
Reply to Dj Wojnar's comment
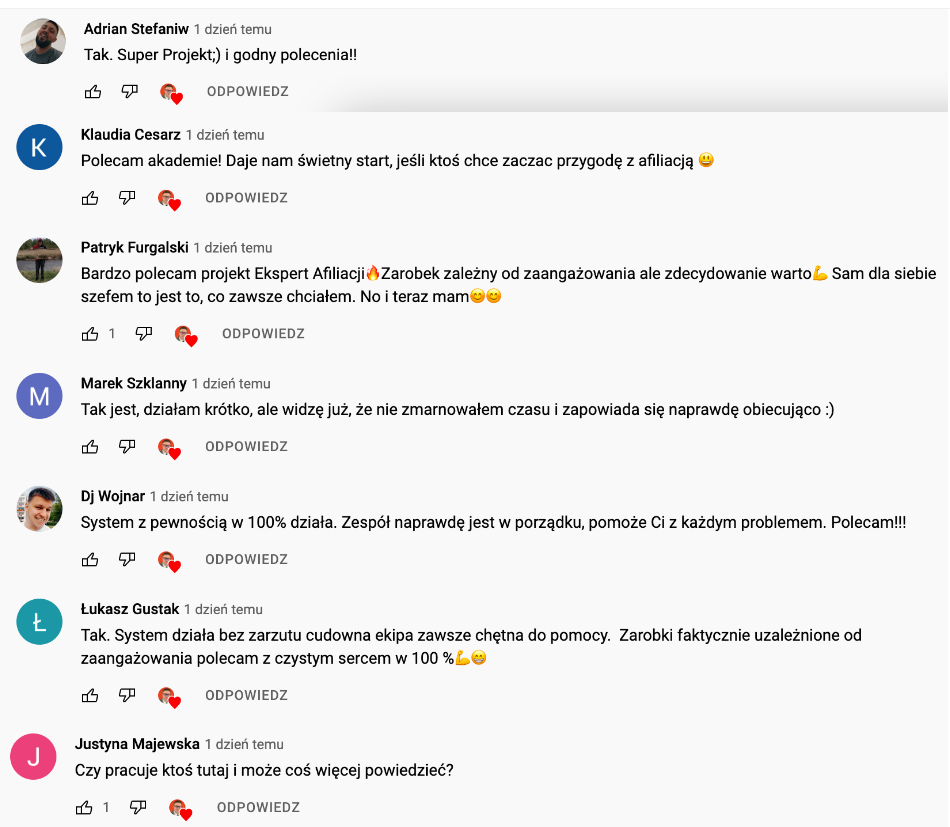pos(246,559)
